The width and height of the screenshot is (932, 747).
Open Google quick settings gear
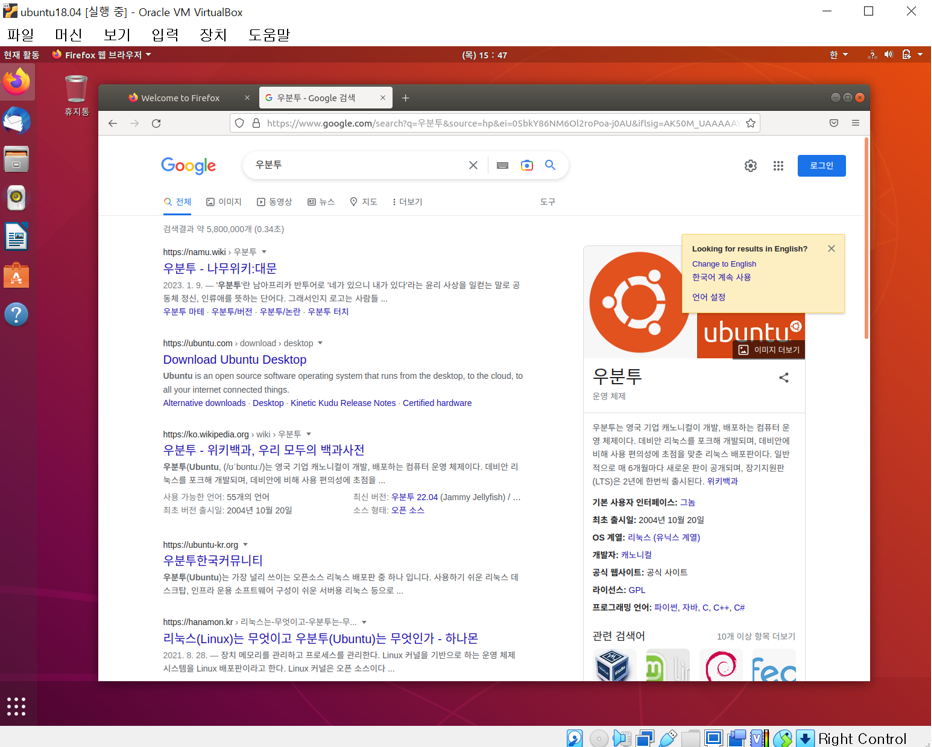[751, 166]
